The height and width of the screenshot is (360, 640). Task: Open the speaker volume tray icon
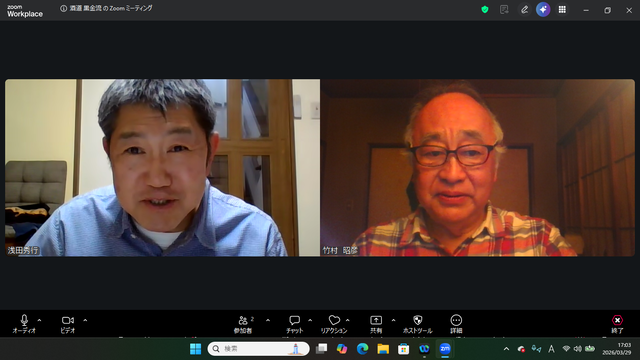pos(578,349)
